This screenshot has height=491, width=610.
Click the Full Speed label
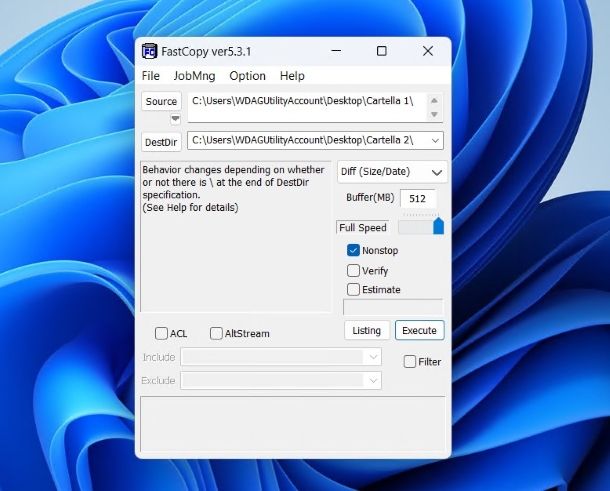point(363,228)
